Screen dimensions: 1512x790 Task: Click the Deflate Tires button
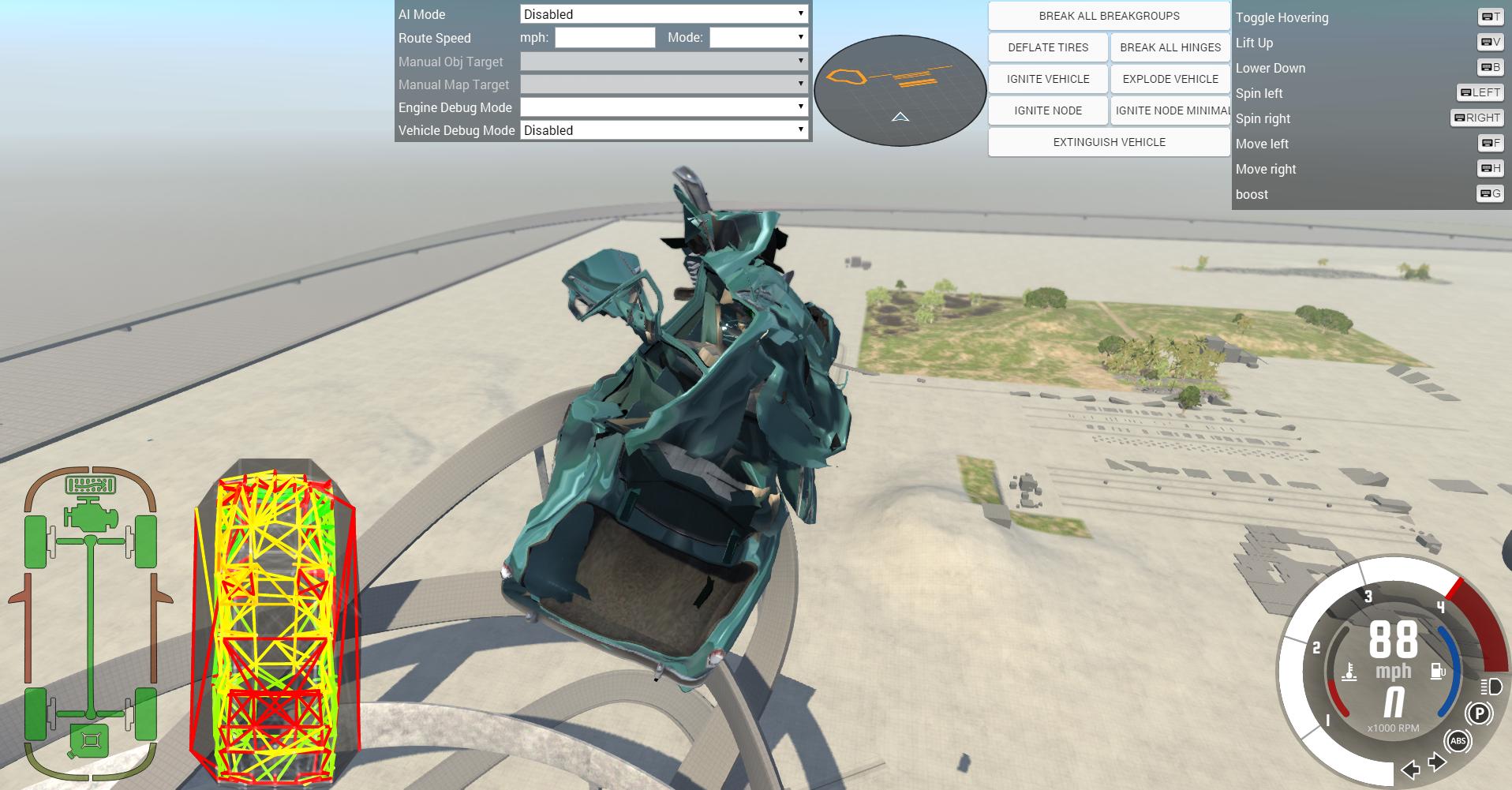pyautogui.click(x=1048, y=47)
